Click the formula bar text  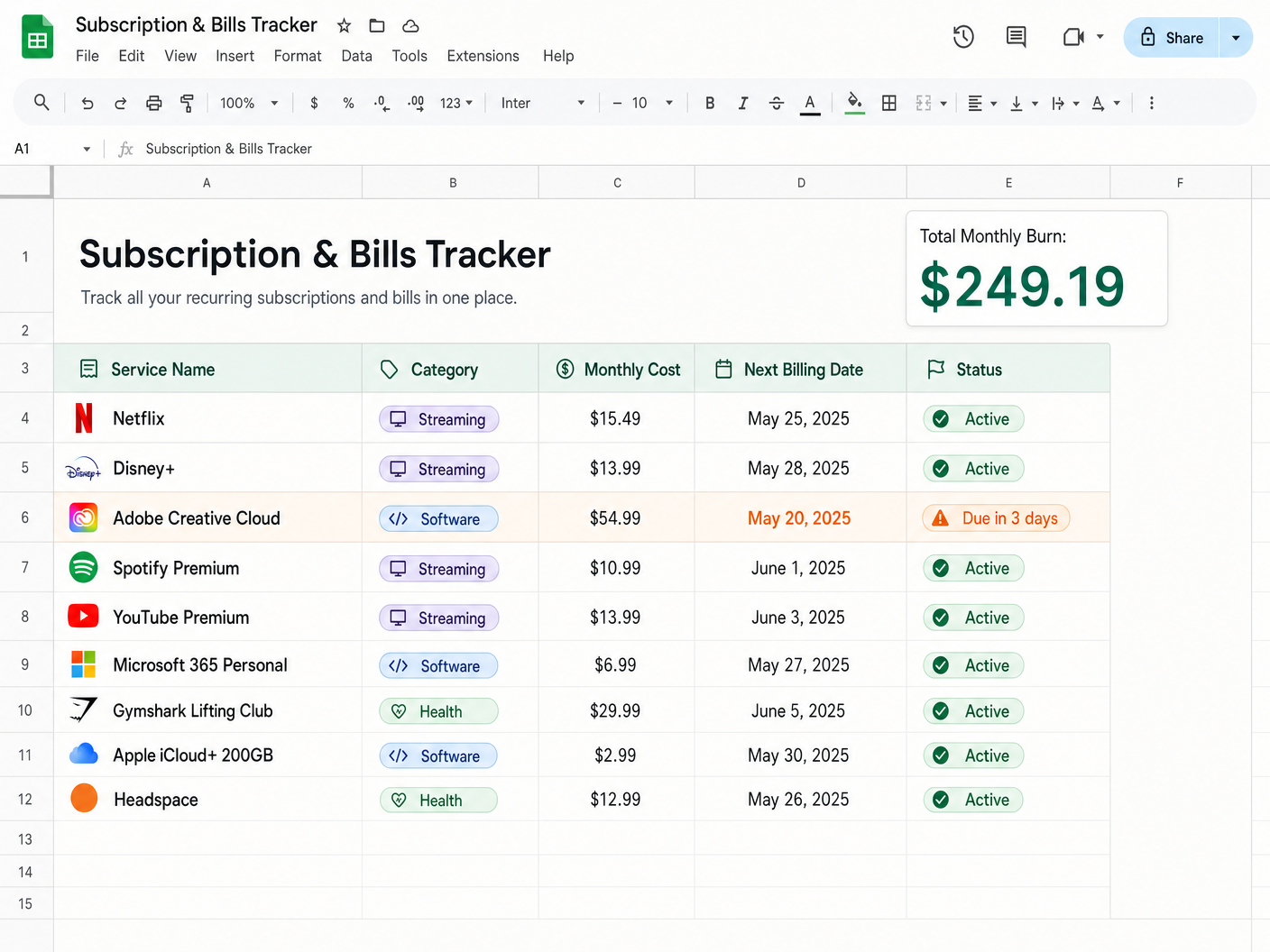coord(228,149)
